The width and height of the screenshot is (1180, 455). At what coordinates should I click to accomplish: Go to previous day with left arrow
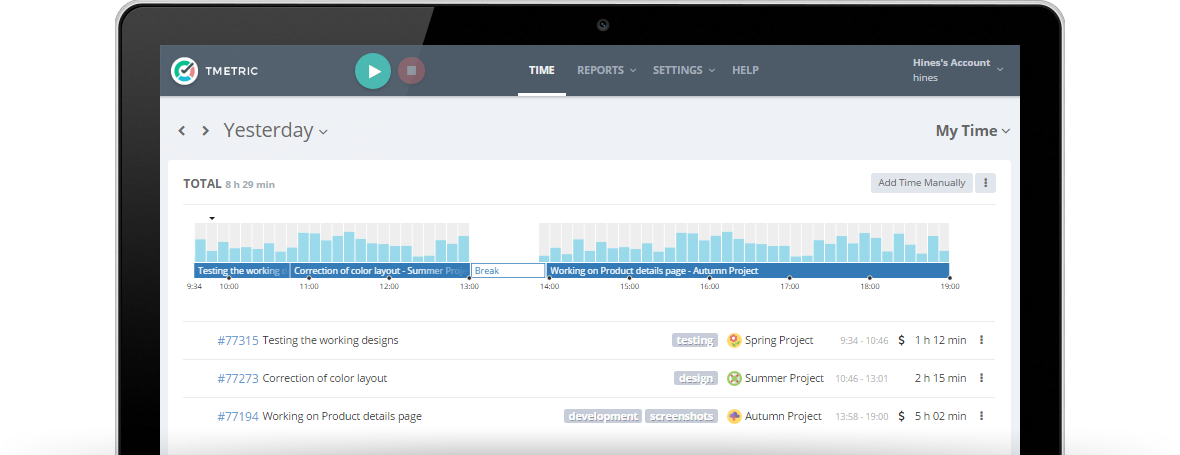(x=181, y=131)
